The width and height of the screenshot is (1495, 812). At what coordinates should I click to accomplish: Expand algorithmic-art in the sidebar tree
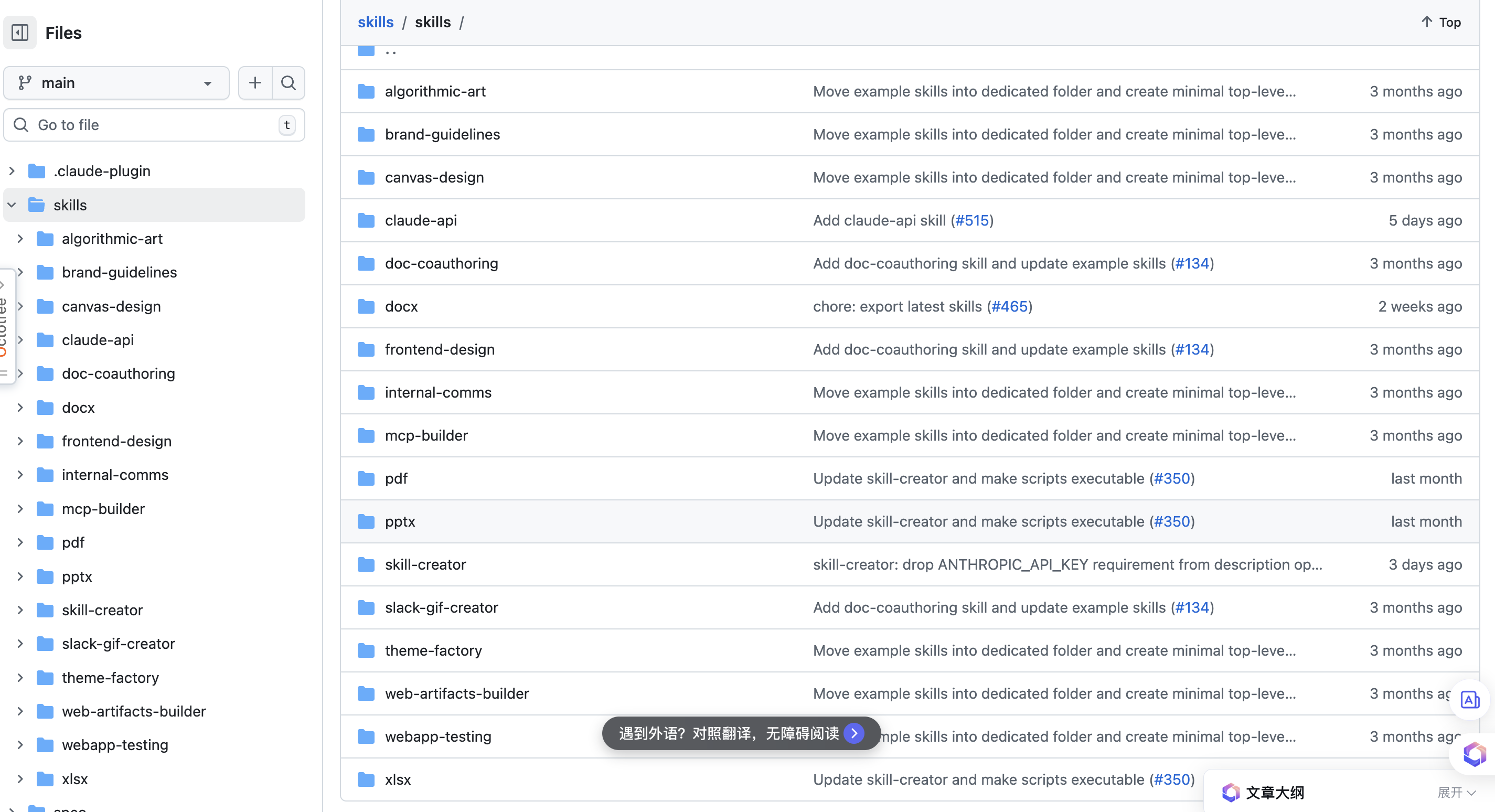tap(20, 239)
